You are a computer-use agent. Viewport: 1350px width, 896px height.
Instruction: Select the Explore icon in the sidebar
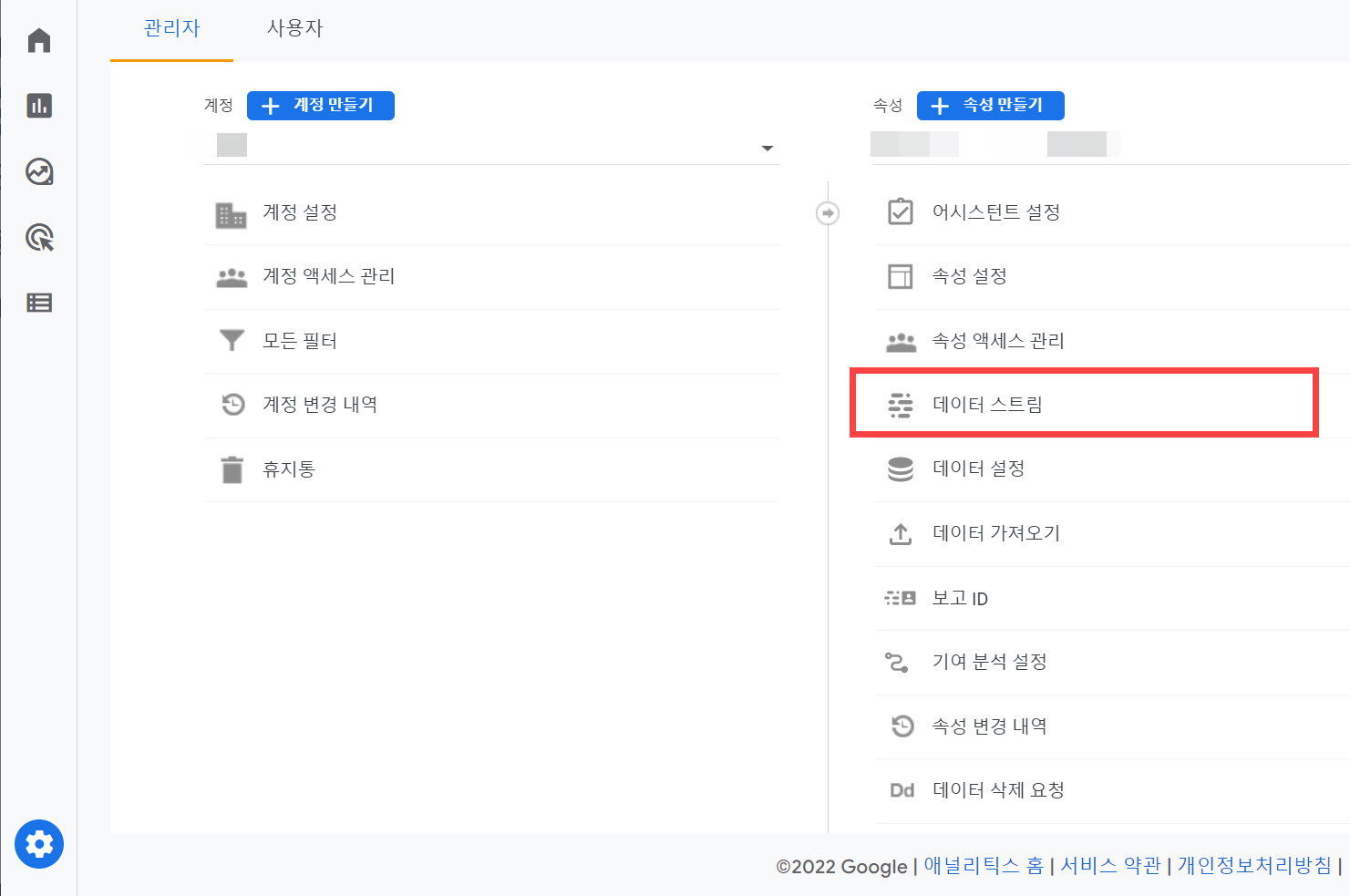pyautogui.click(x=38, y=171)
